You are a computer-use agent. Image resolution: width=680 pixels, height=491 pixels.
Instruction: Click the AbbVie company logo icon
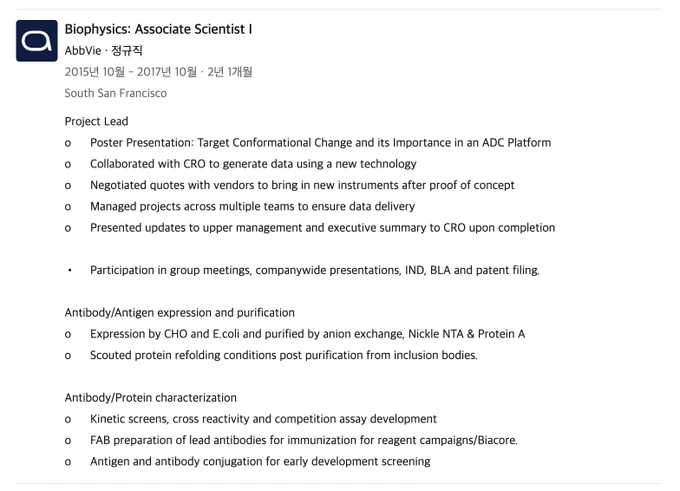click(x=37, y=41)
